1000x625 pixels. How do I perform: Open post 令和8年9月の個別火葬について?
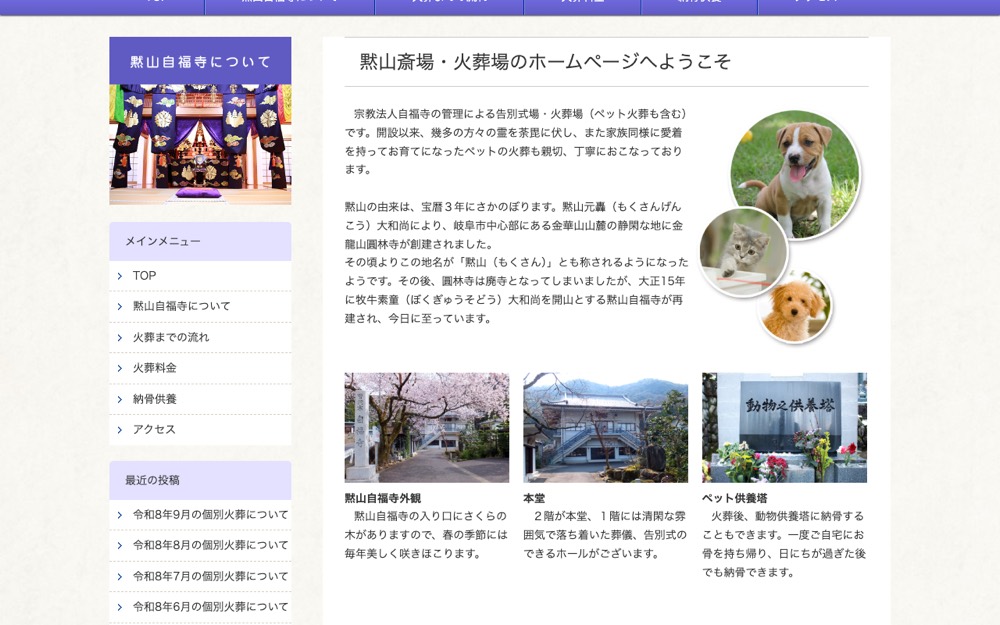pyautogui.click(x=210, y=515)
